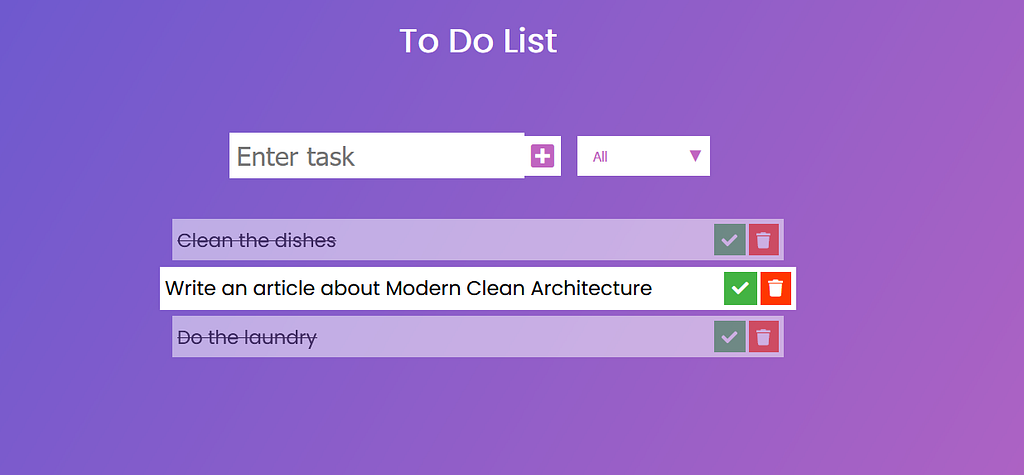1024x475 pixels.
Task: Uncheck the completed Clean the dishes task
Action: (729, 240)
